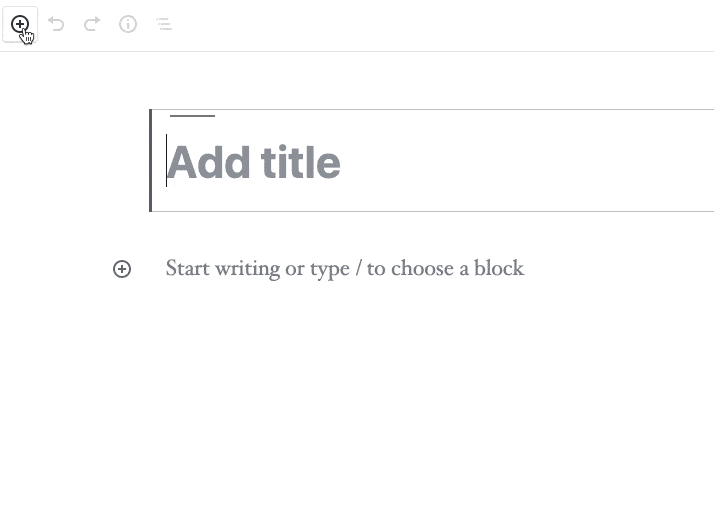Reapply change using the Redo button
Screen dimensions: 714x524
click(x=92, y=24)
